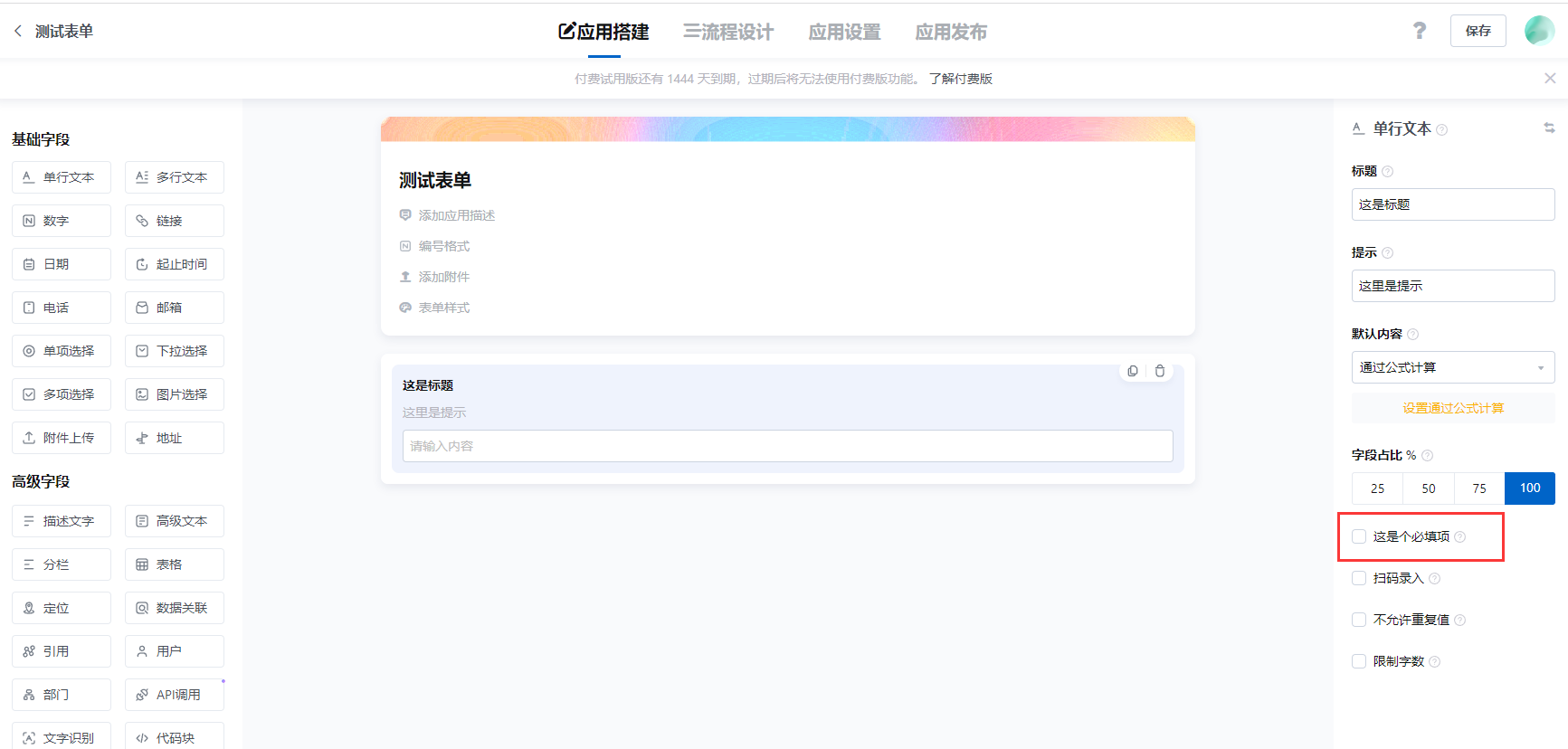1568x749 pixels.
Task: Open 默认内容 dropdown 通过公式计算
Action: [1453, 367]
